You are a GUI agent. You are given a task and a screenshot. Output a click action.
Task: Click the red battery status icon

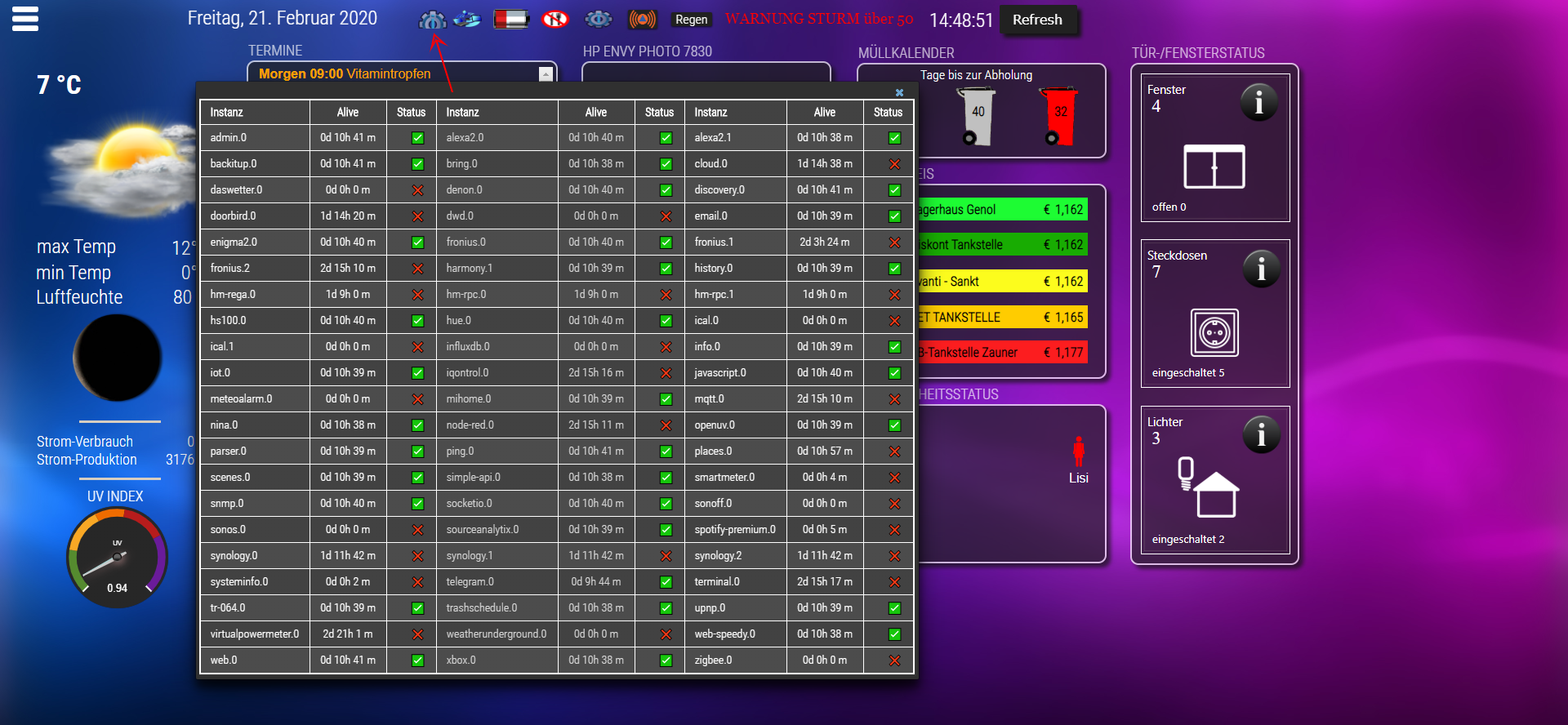pos(511,19)
